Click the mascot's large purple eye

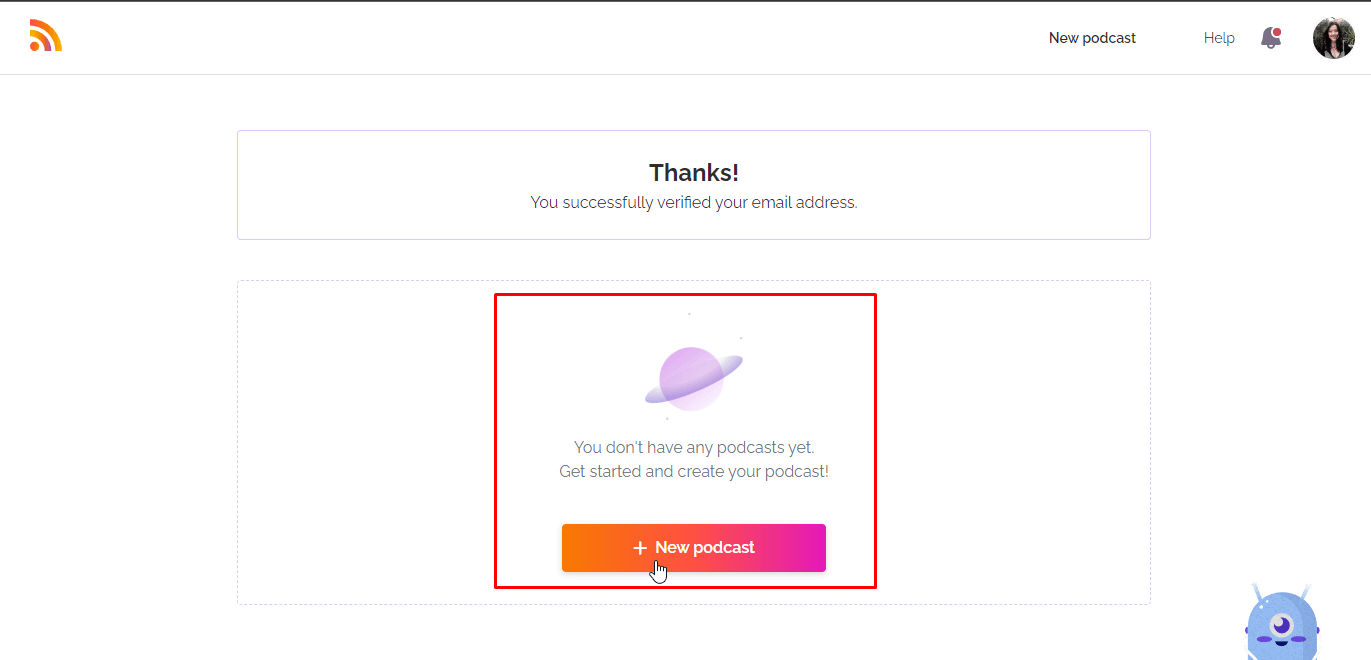pyautogui.click(x=1282, y=626)
